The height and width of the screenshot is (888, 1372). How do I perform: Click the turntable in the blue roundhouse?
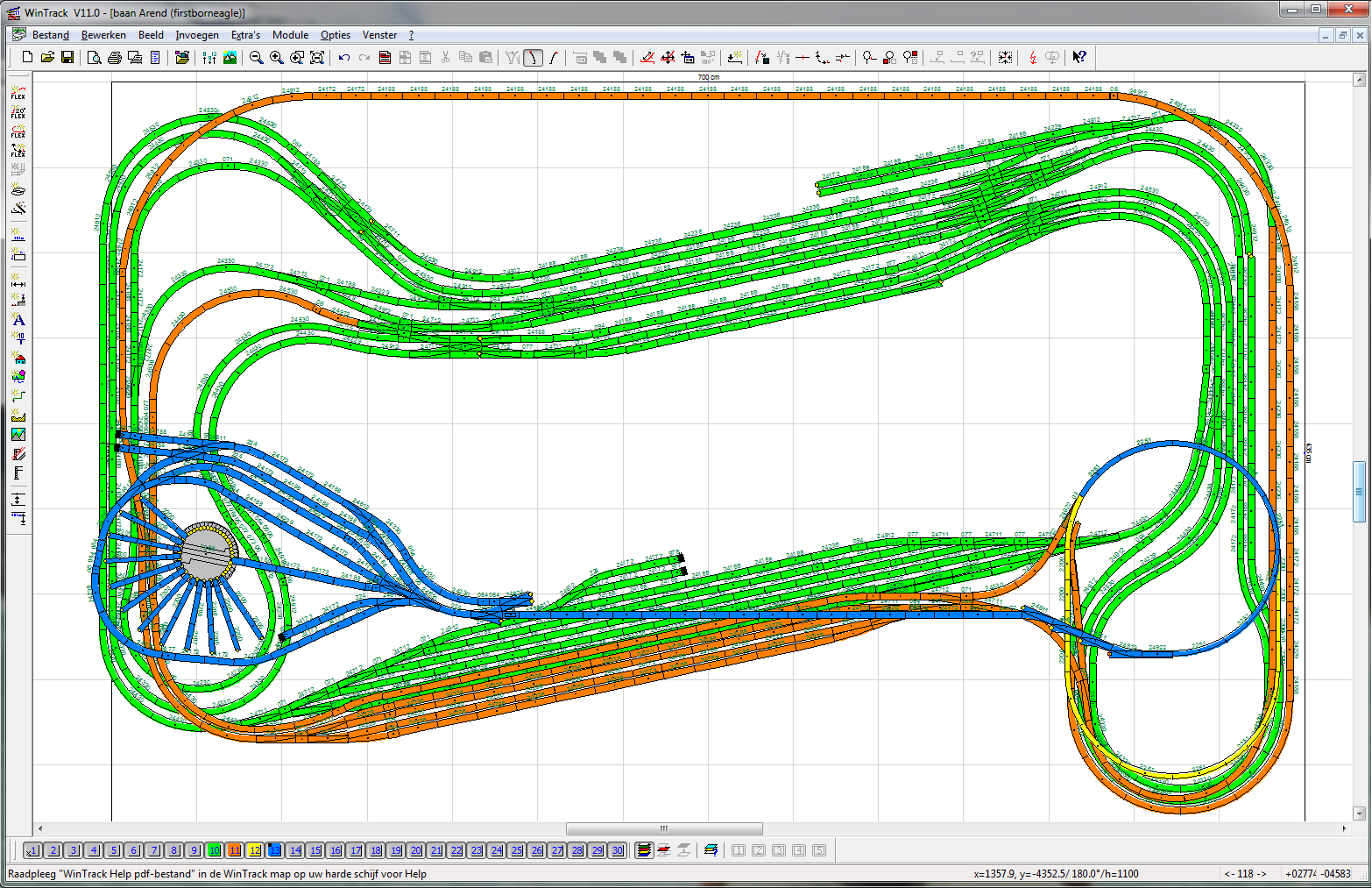click(x=208, y=551)
